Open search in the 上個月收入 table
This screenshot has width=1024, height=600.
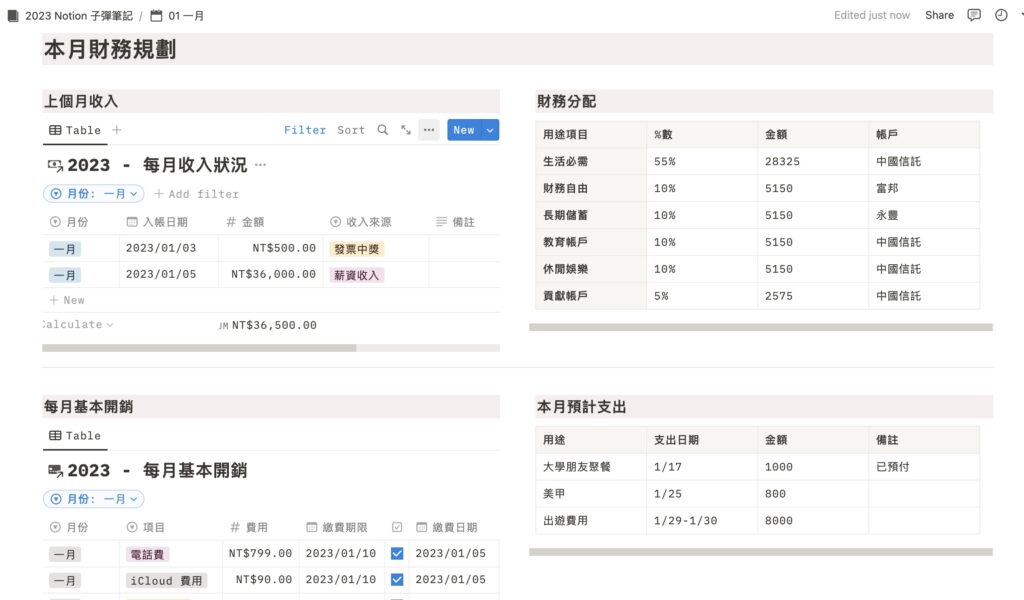tap(383, 130)
